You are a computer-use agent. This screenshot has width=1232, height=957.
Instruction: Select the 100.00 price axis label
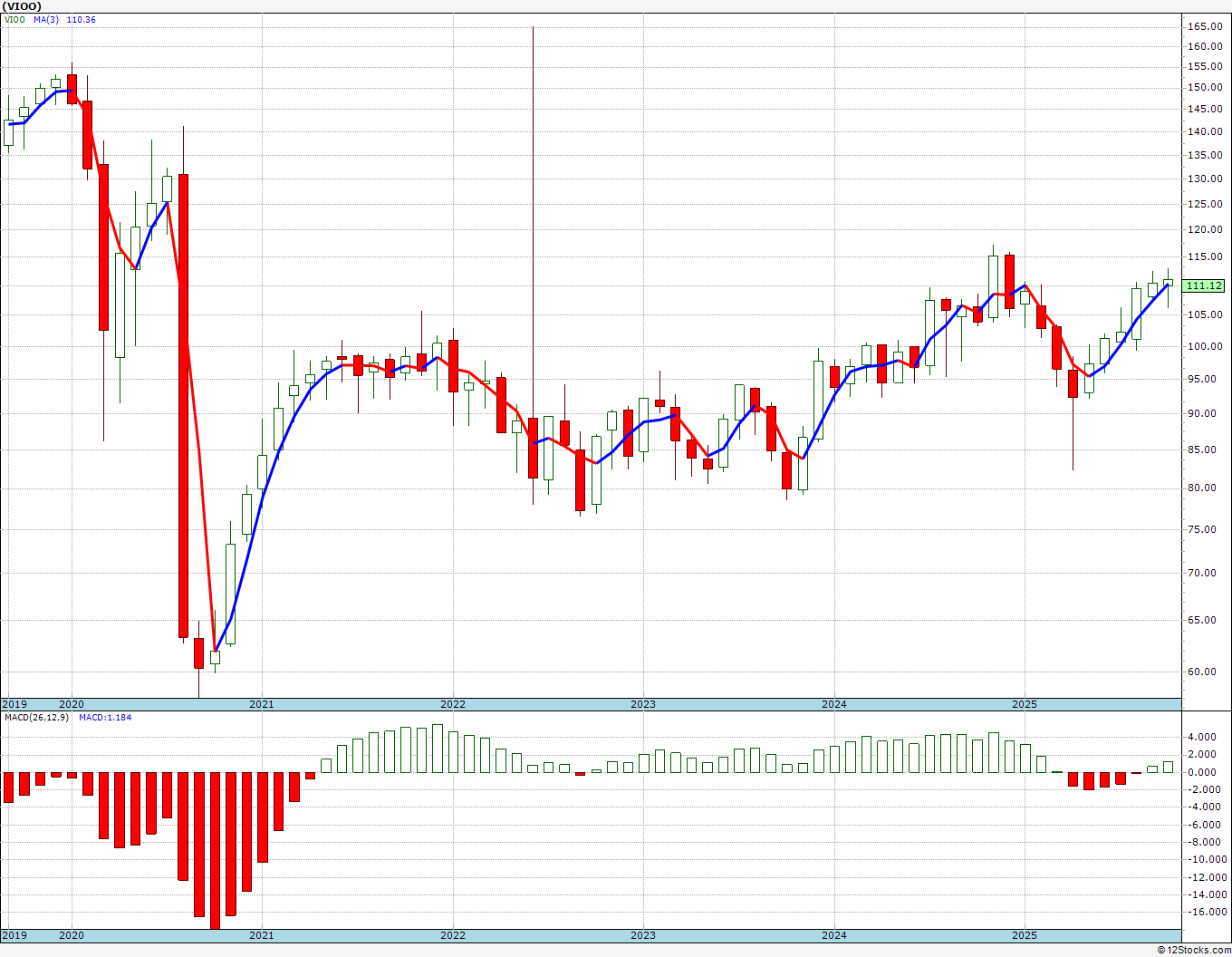click(1206, 347)
